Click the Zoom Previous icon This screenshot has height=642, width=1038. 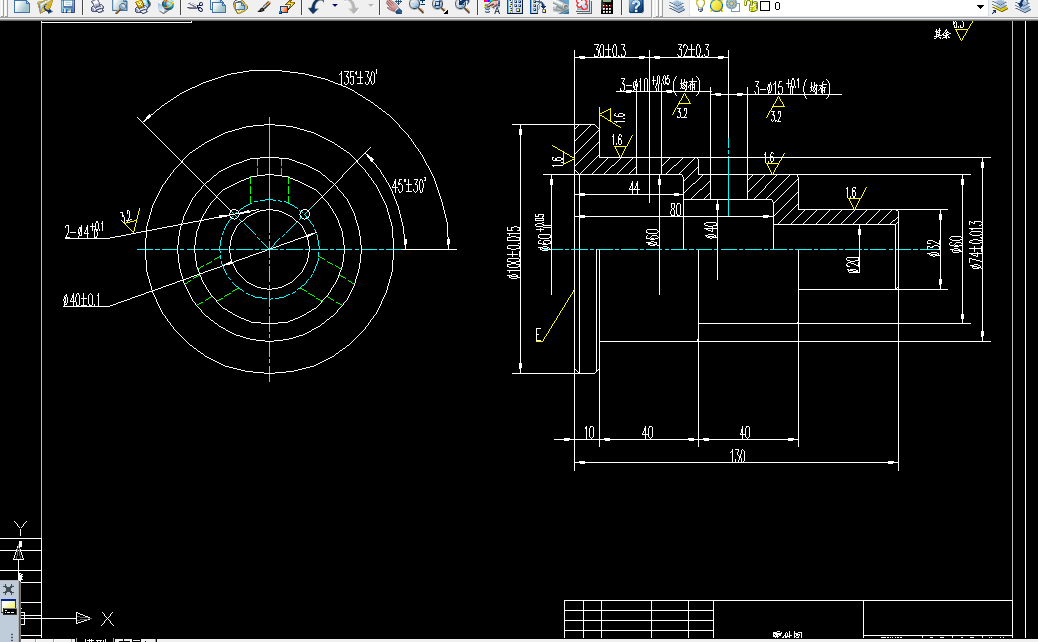[463, 7]
